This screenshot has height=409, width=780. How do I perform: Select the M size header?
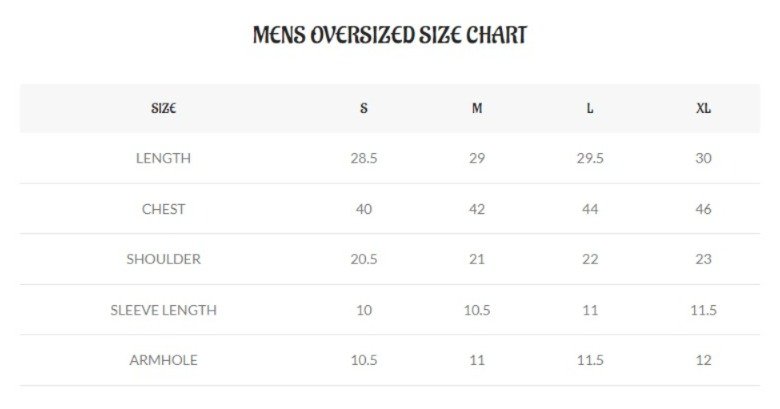(x=477, y=108)
